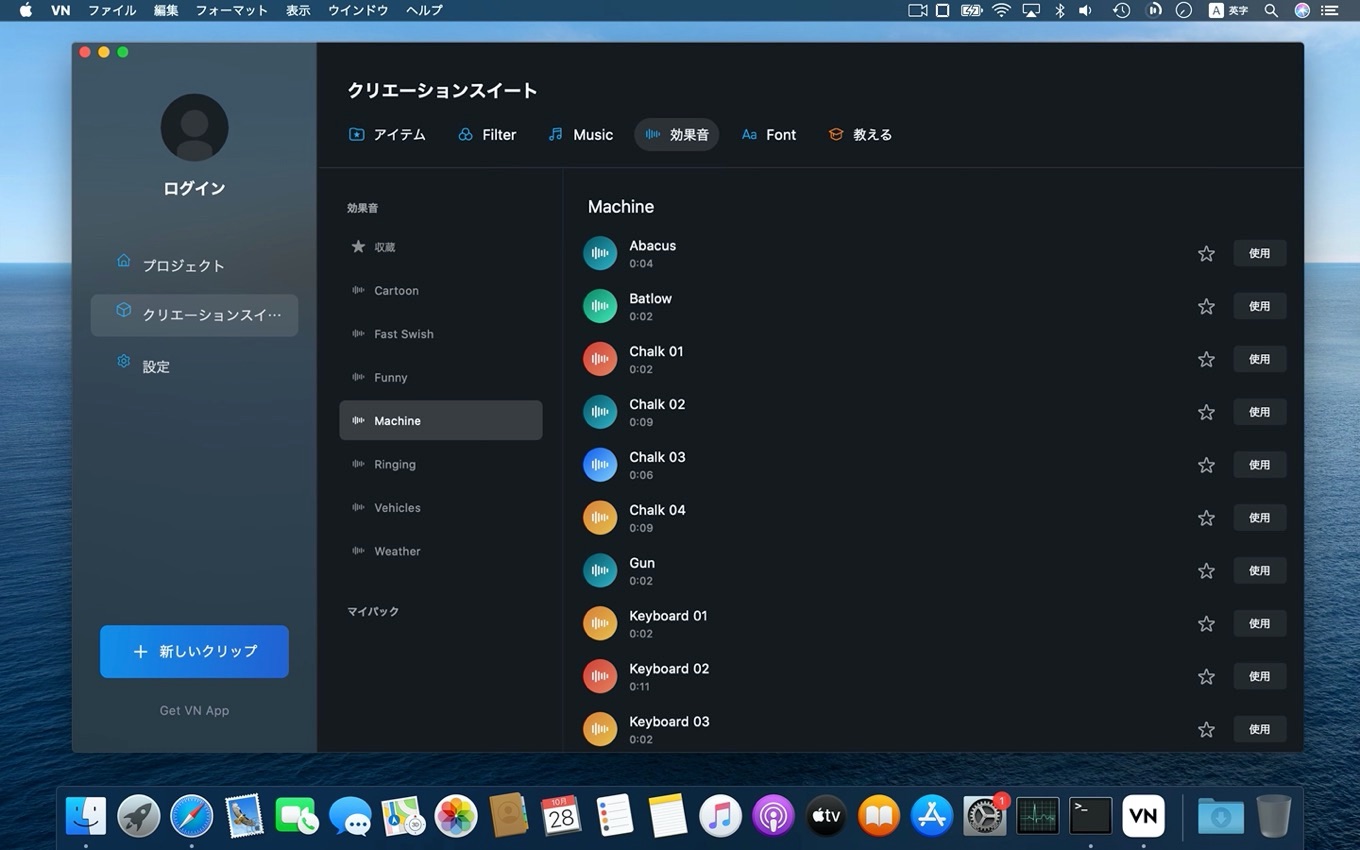Click 使用 for Chalk 04

1259,518
